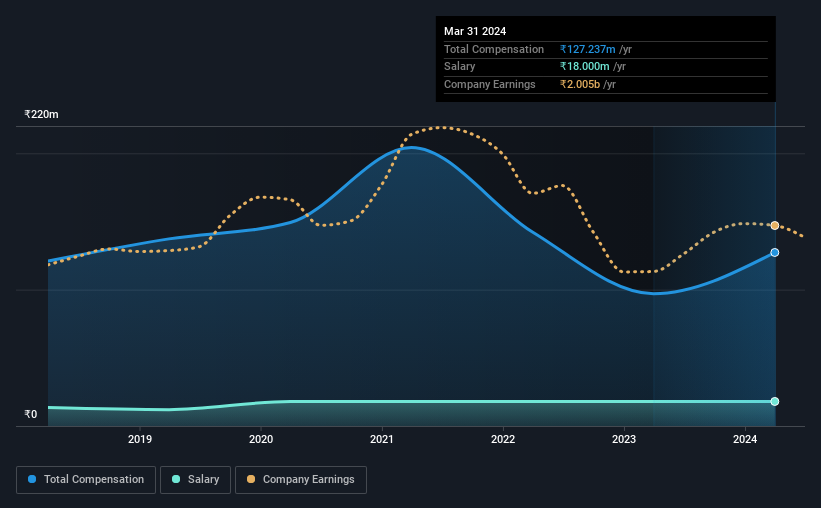This screenshot has height=508, width=821.
Task: Select the 2022 x-axis label
Action: point(503,439)
